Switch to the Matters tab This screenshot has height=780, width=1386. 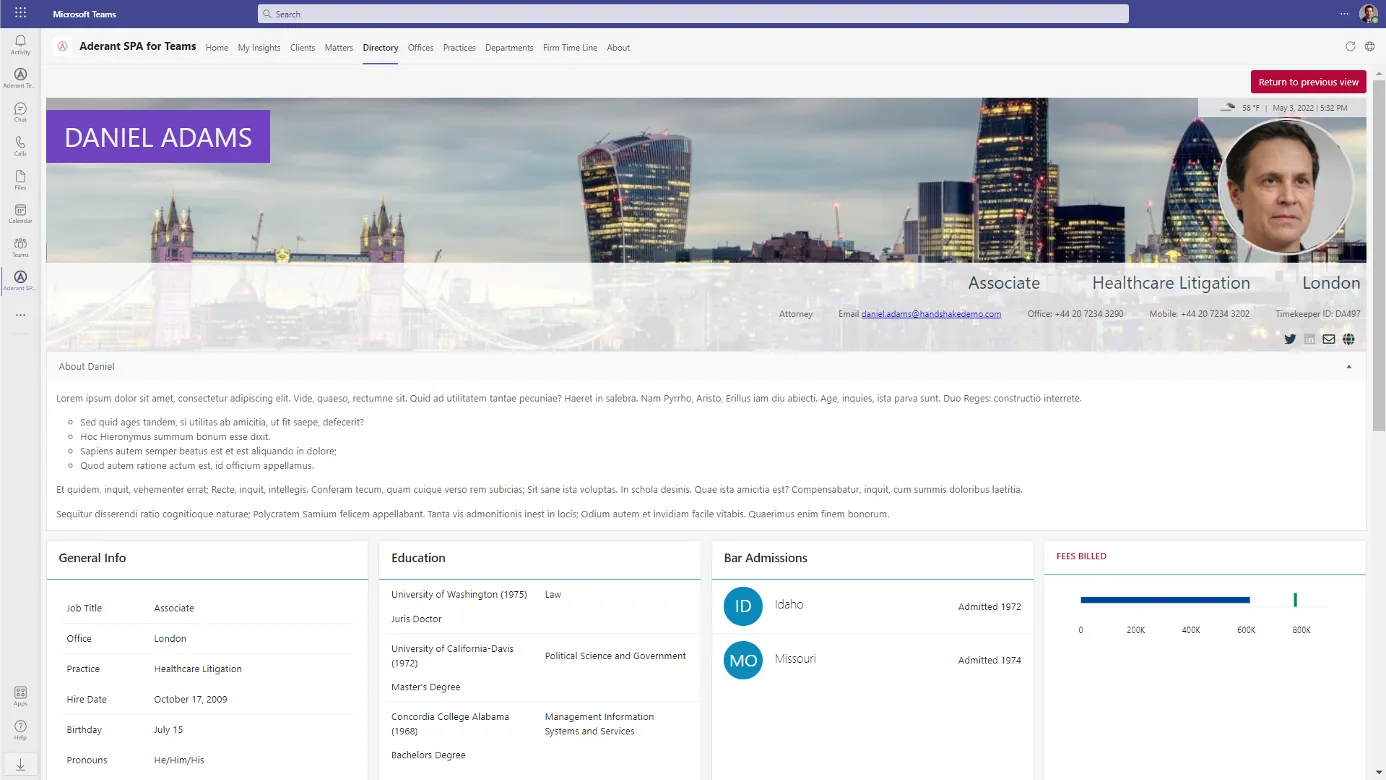339,48
